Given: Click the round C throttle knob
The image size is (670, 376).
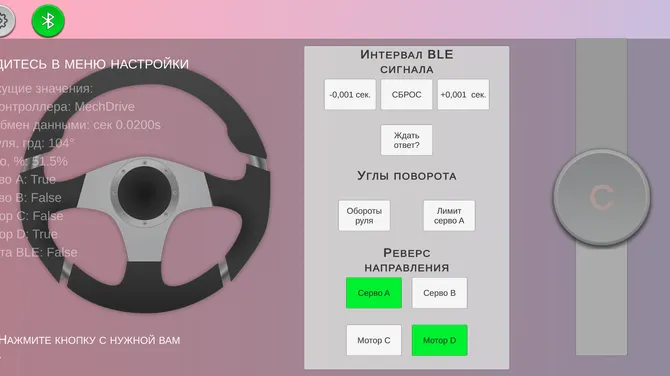Looking at the screenshot, I should [602, 197].
